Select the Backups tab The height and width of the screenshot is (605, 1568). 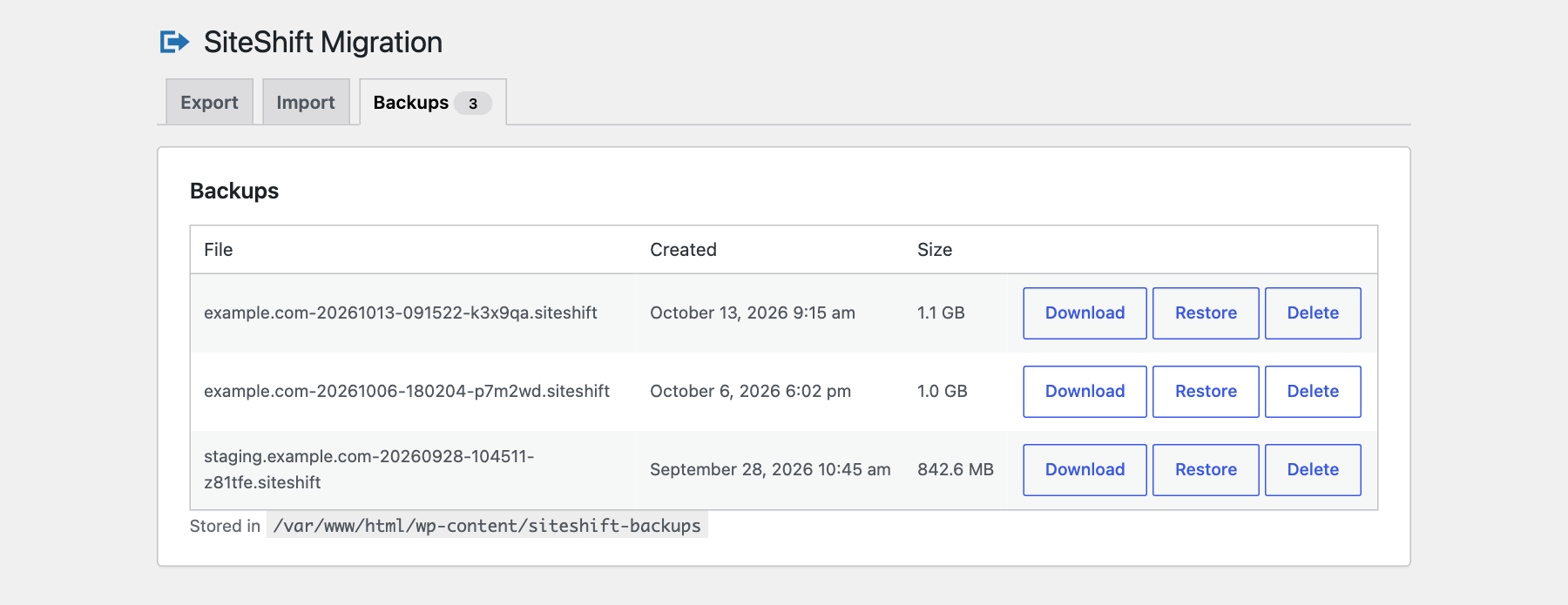click(x=432, y=102)
